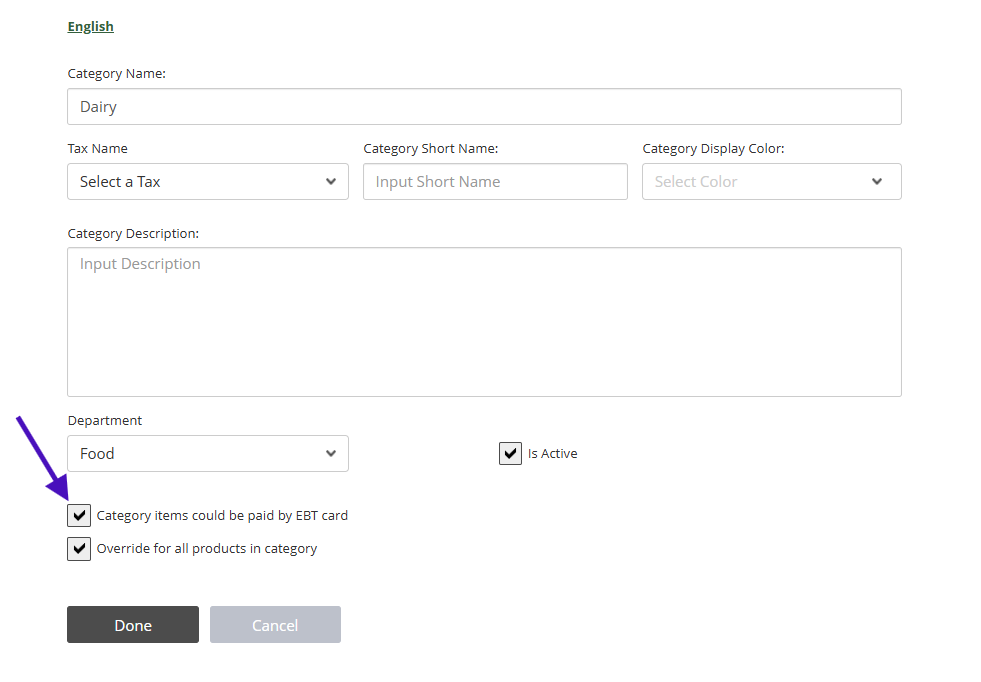Focus the Category Name field containing Dairy
This screenshot has height=682, width=981.
click(484, 107)
